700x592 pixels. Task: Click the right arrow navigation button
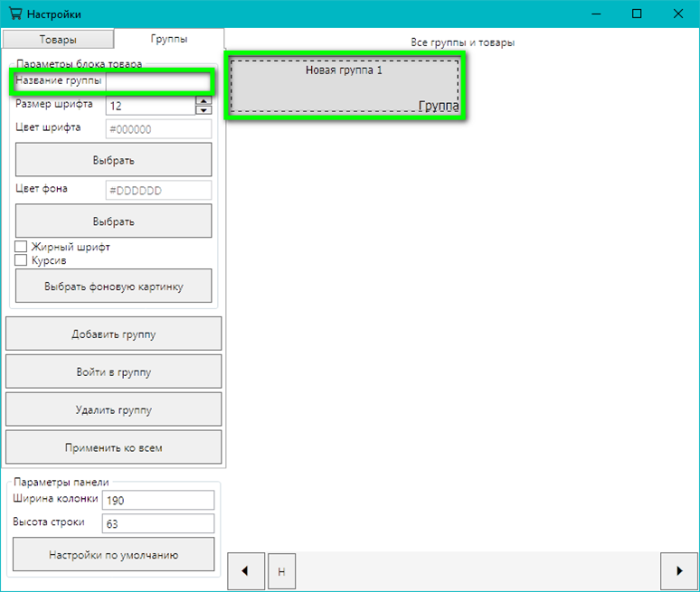pyautogui.click(x=677, y=570)
